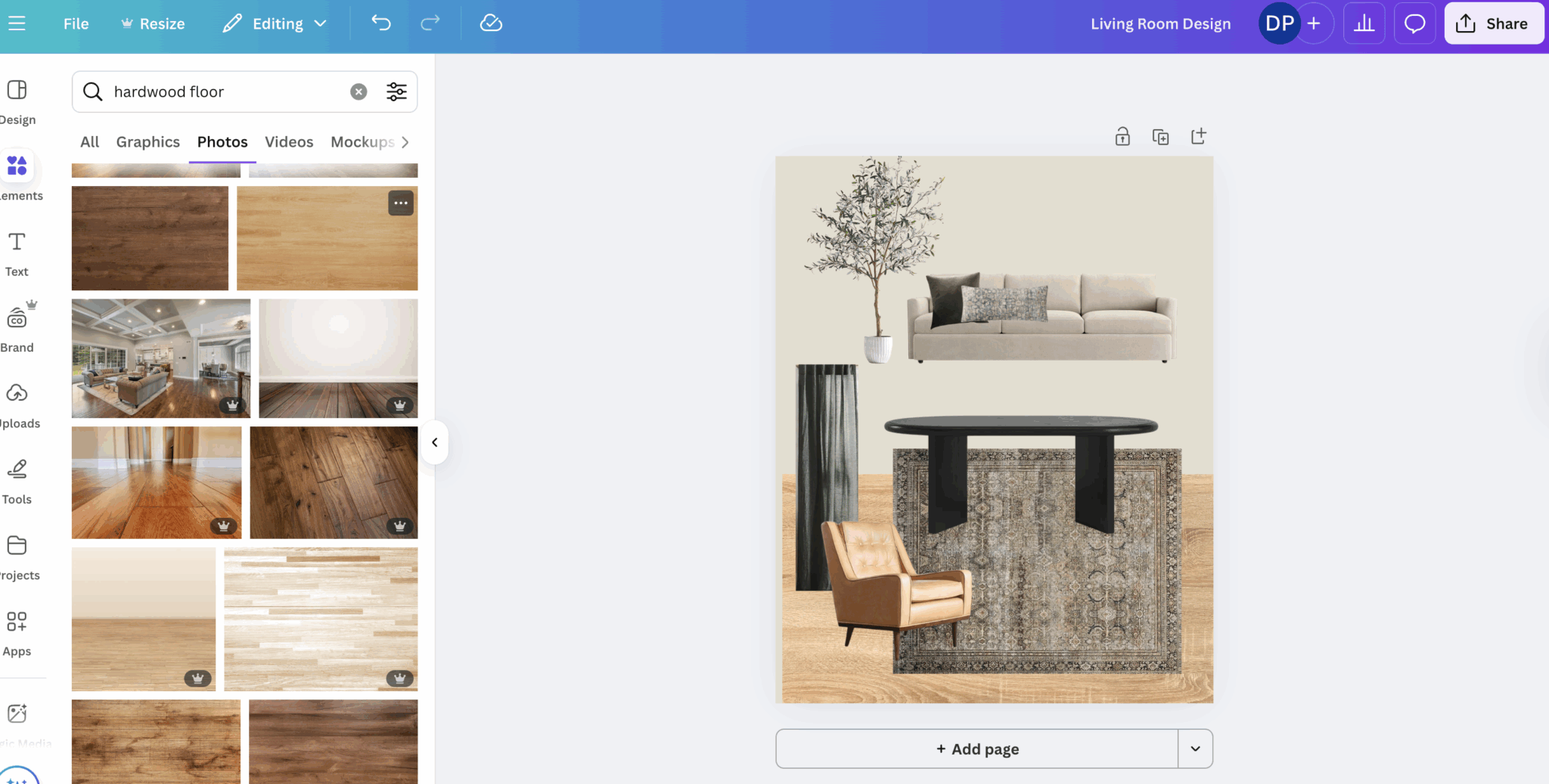Undo the last action
The height and width of the screenshot is (784, 1549).
[381, 23]
